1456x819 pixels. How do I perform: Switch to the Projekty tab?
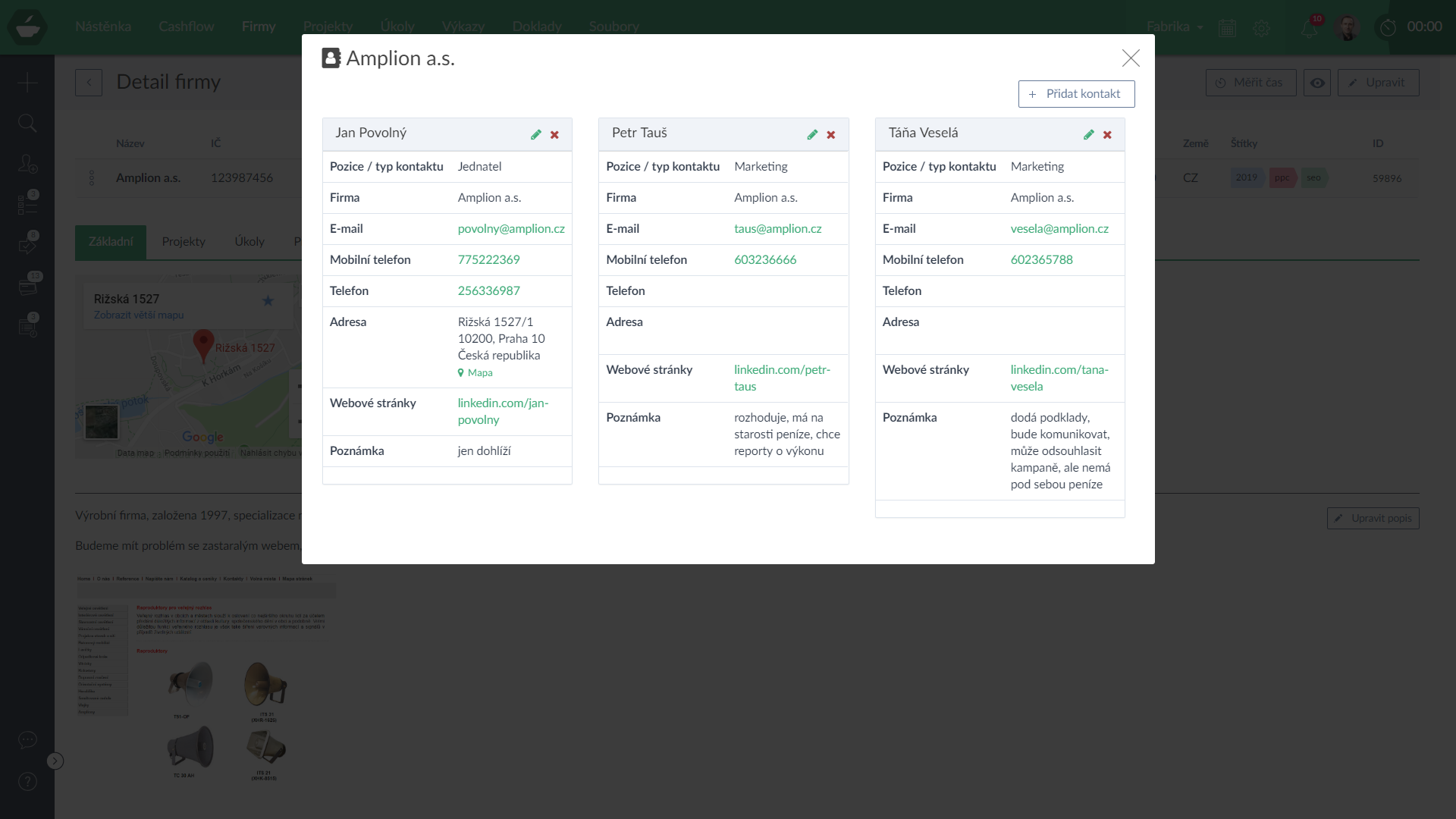[184, 242]
